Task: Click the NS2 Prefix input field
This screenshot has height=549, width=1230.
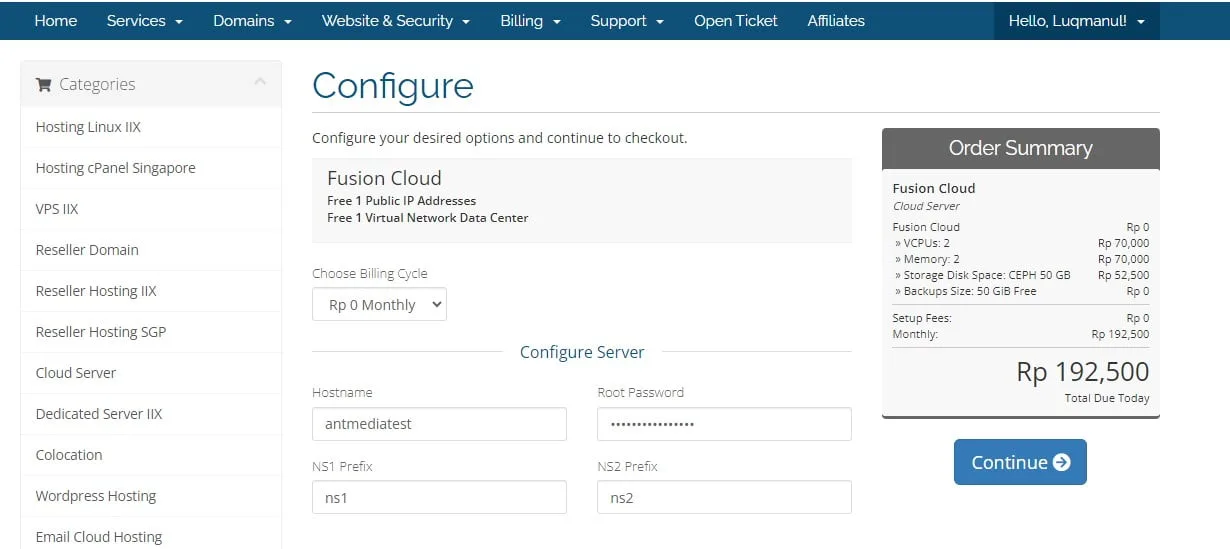Action: point(724,497)
